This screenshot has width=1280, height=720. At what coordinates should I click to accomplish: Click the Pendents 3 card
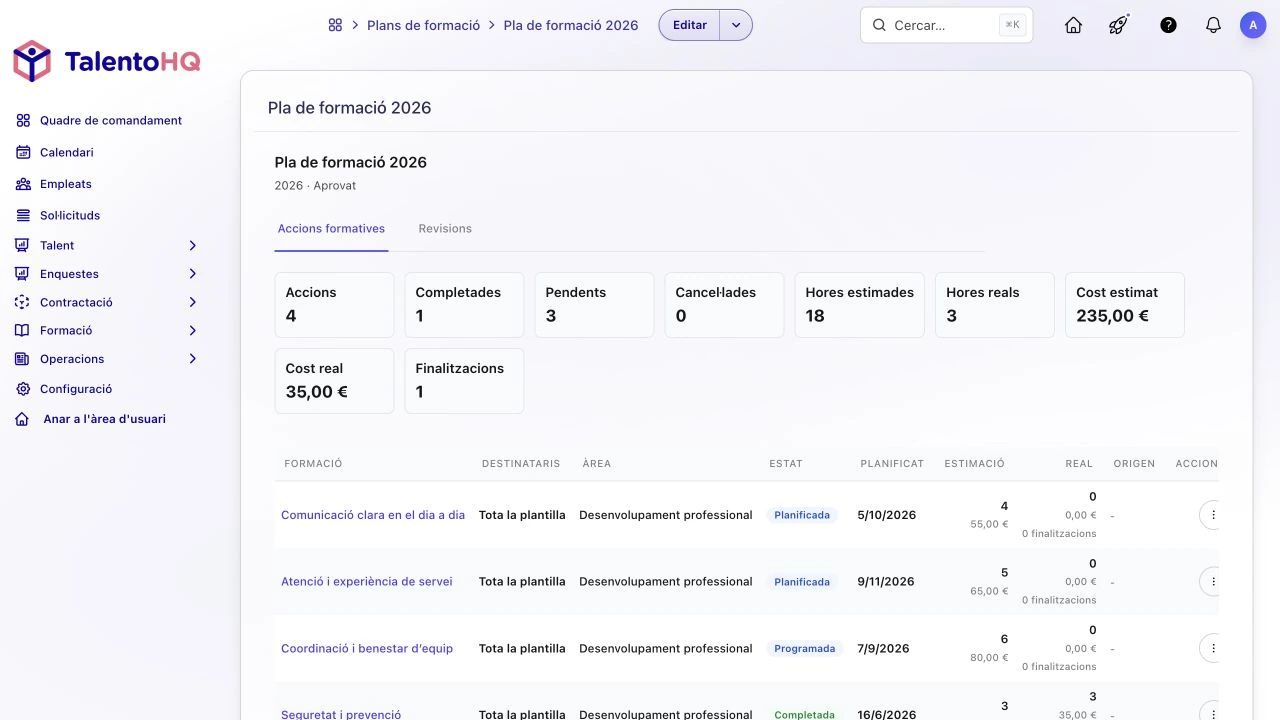(x=594, y=305)
